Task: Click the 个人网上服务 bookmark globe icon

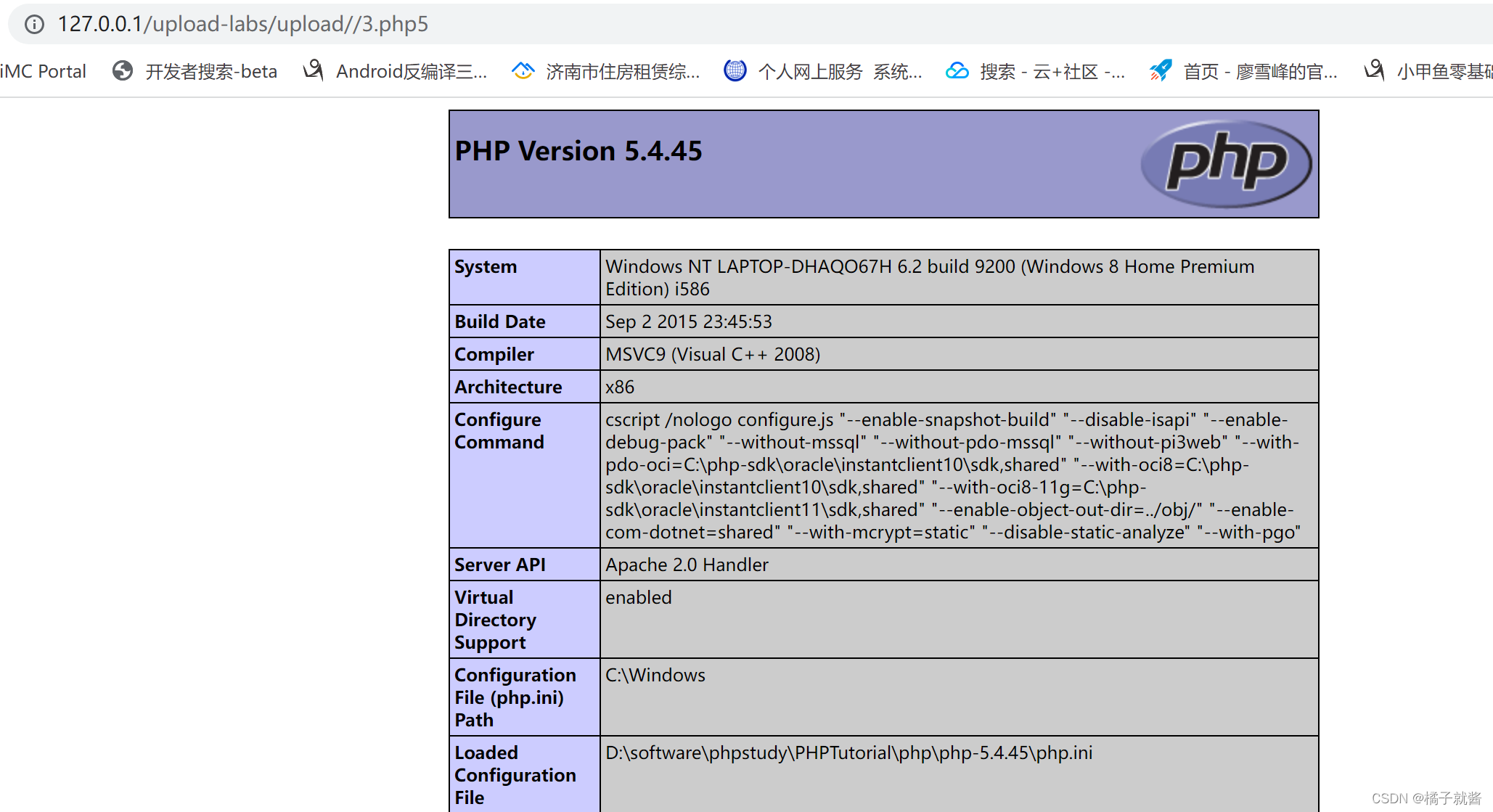Action: click(735, 70)
